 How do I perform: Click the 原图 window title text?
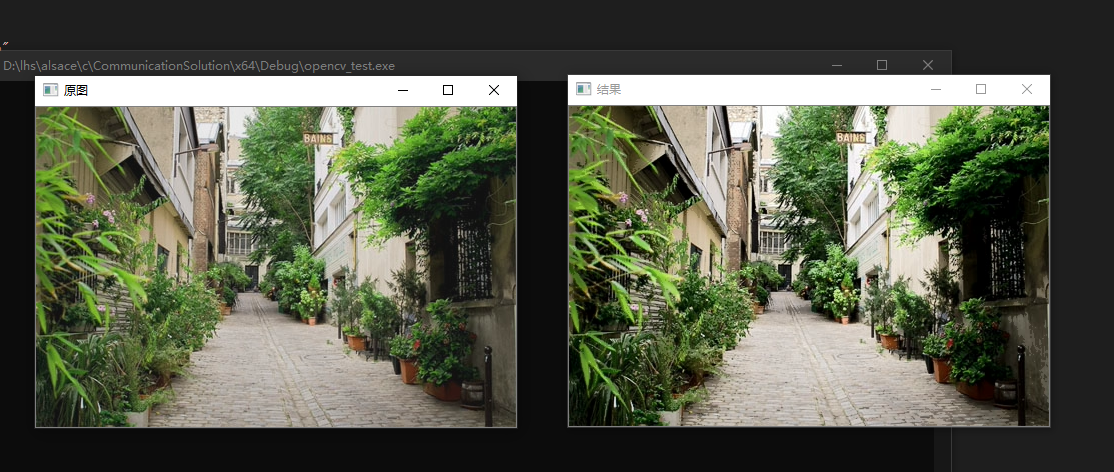[x=76, y=90]
